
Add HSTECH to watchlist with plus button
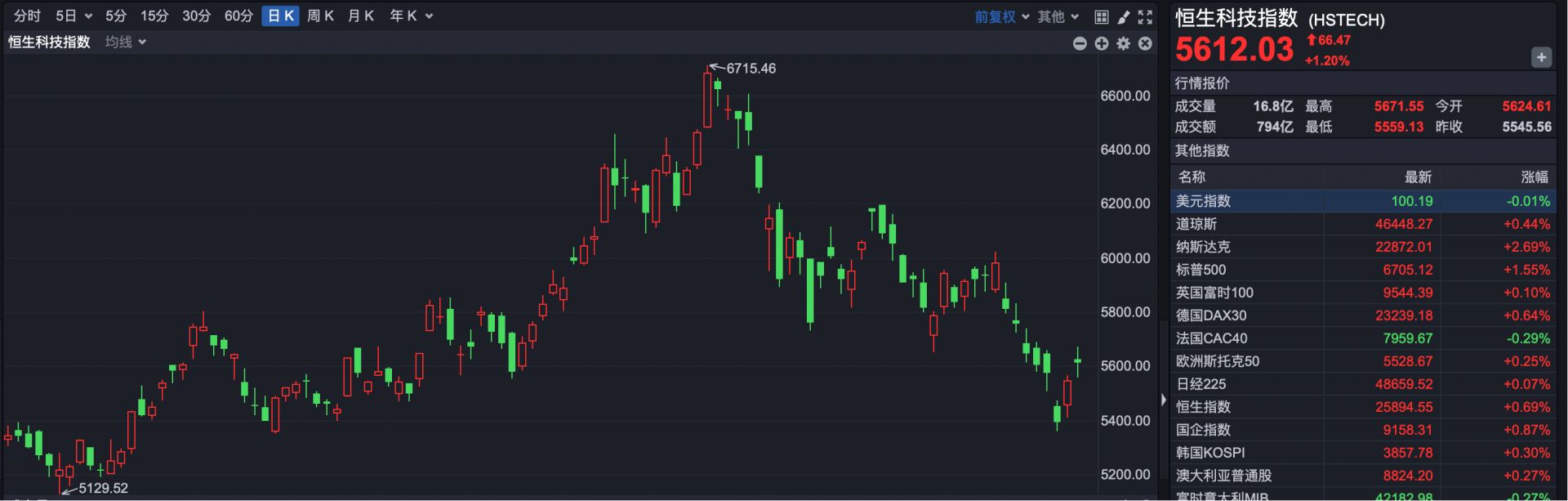click(1541, 57)
